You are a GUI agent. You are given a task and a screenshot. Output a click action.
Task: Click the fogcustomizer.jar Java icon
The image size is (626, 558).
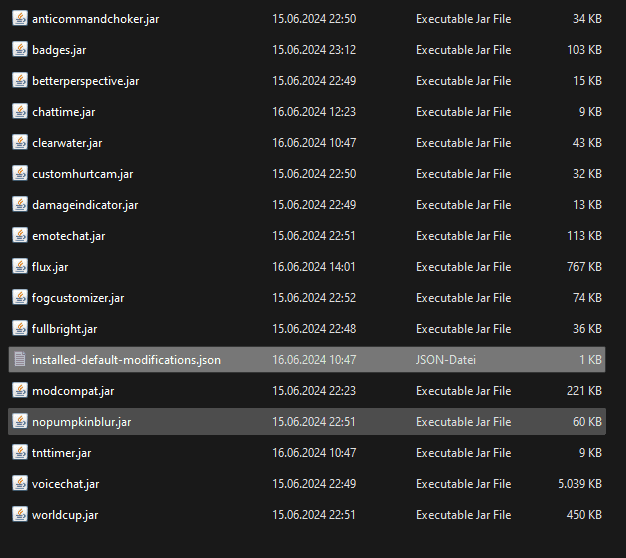[x=20, y=297]
